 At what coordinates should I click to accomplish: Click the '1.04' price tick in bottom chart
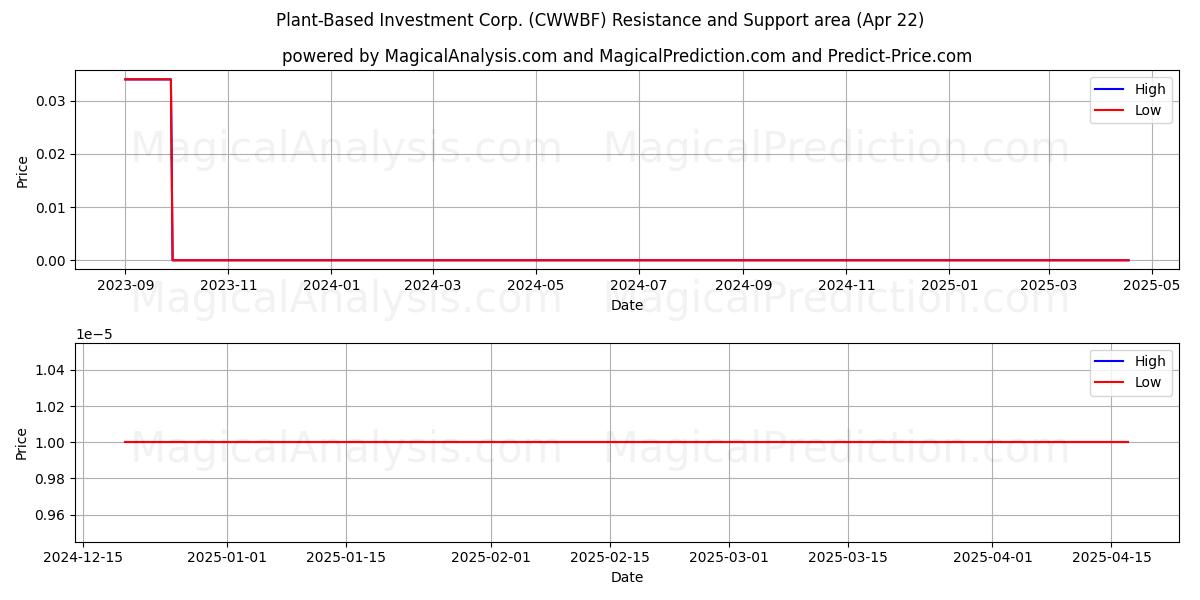[x=51, y=370]
